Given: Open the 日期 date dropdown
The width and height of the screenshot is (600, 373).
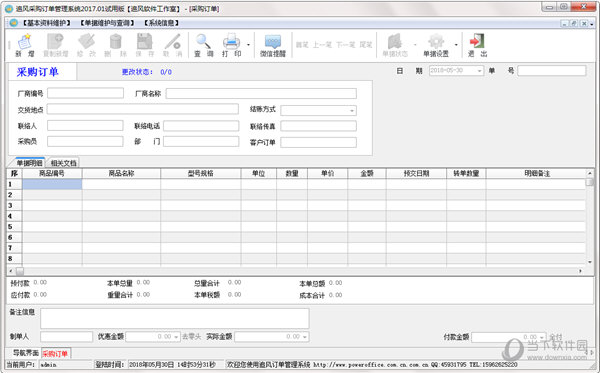Looking at the screenshot, I should pyautogui.click(x=479, y=71).
